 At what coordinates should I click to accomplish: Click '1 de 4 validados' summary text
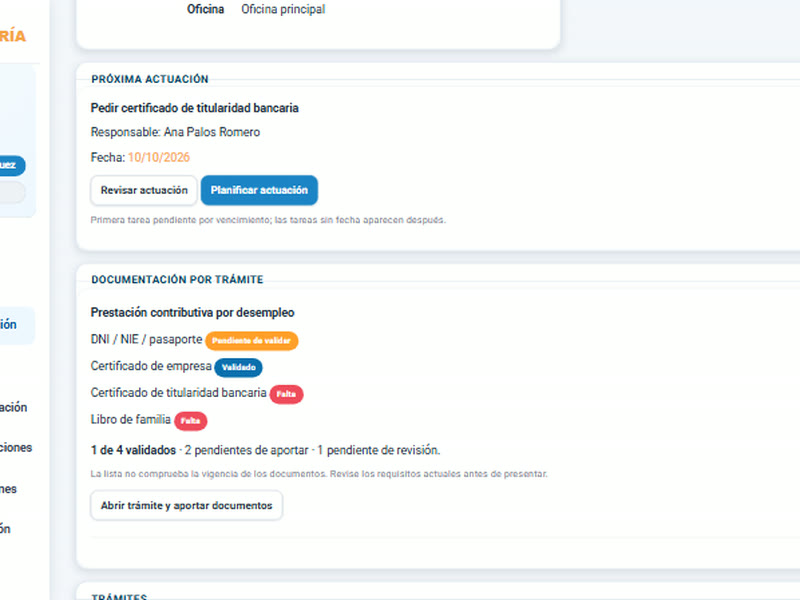point(133,450)
